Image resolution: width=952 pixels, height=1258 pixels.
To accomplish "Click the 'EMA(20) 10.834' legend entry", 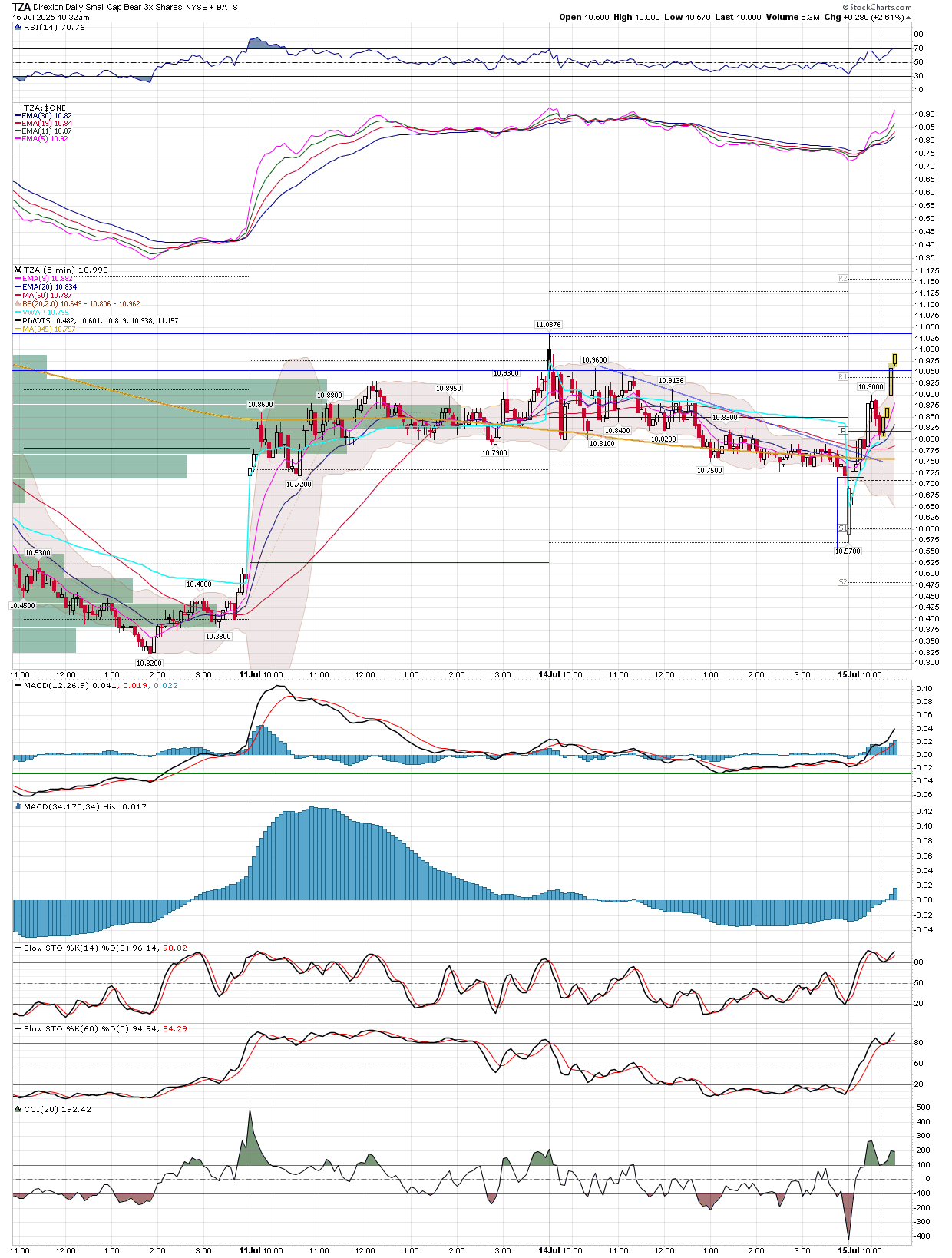I will (x=50, y=287).
